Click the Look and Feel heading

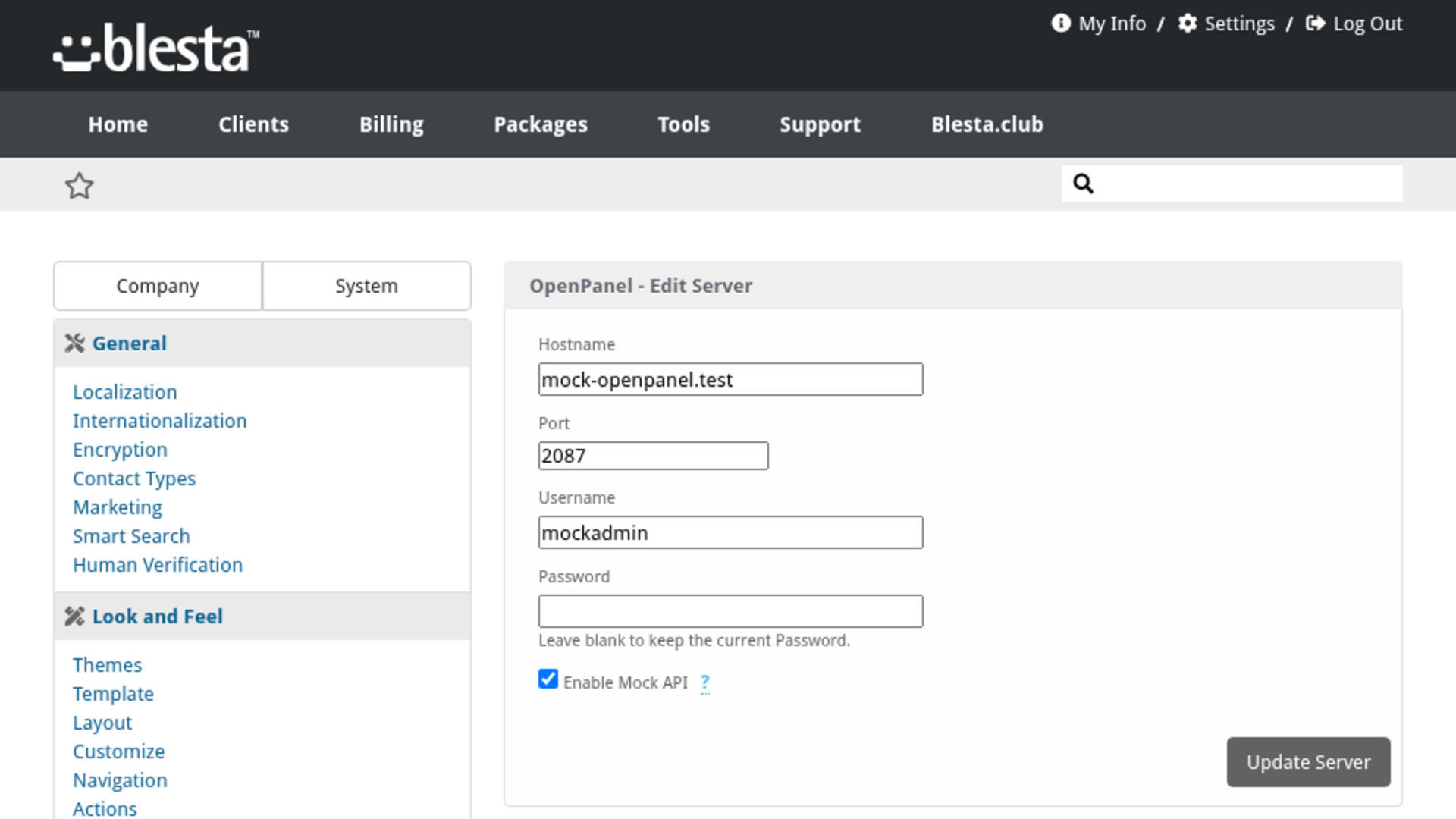point(157,617)
